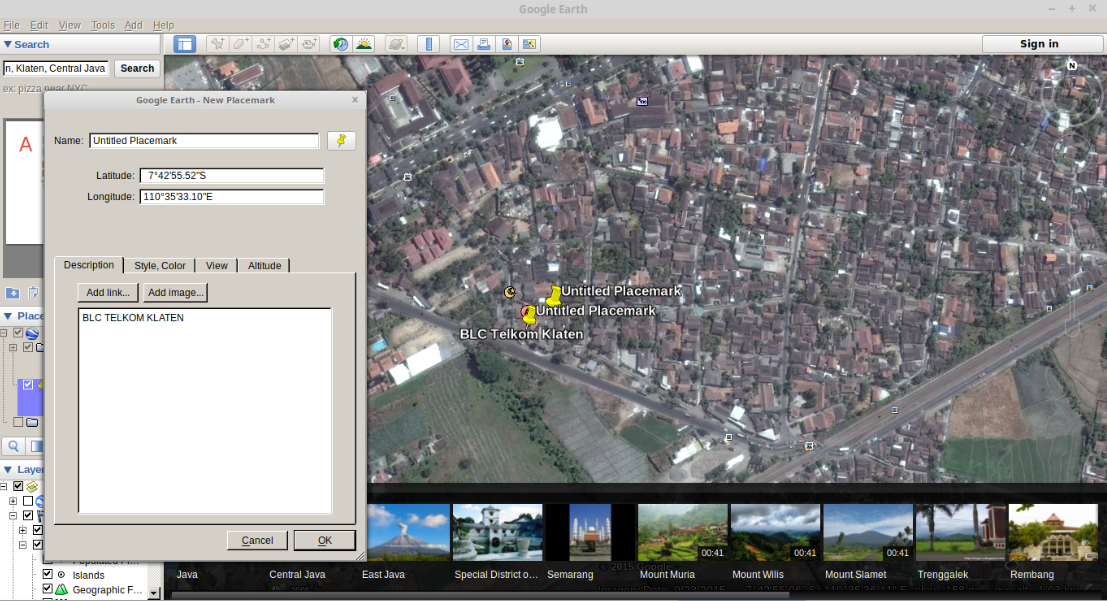The image size is (1107, 601).
Task: Switch to the Altitude tab
Action: (264, 266)
